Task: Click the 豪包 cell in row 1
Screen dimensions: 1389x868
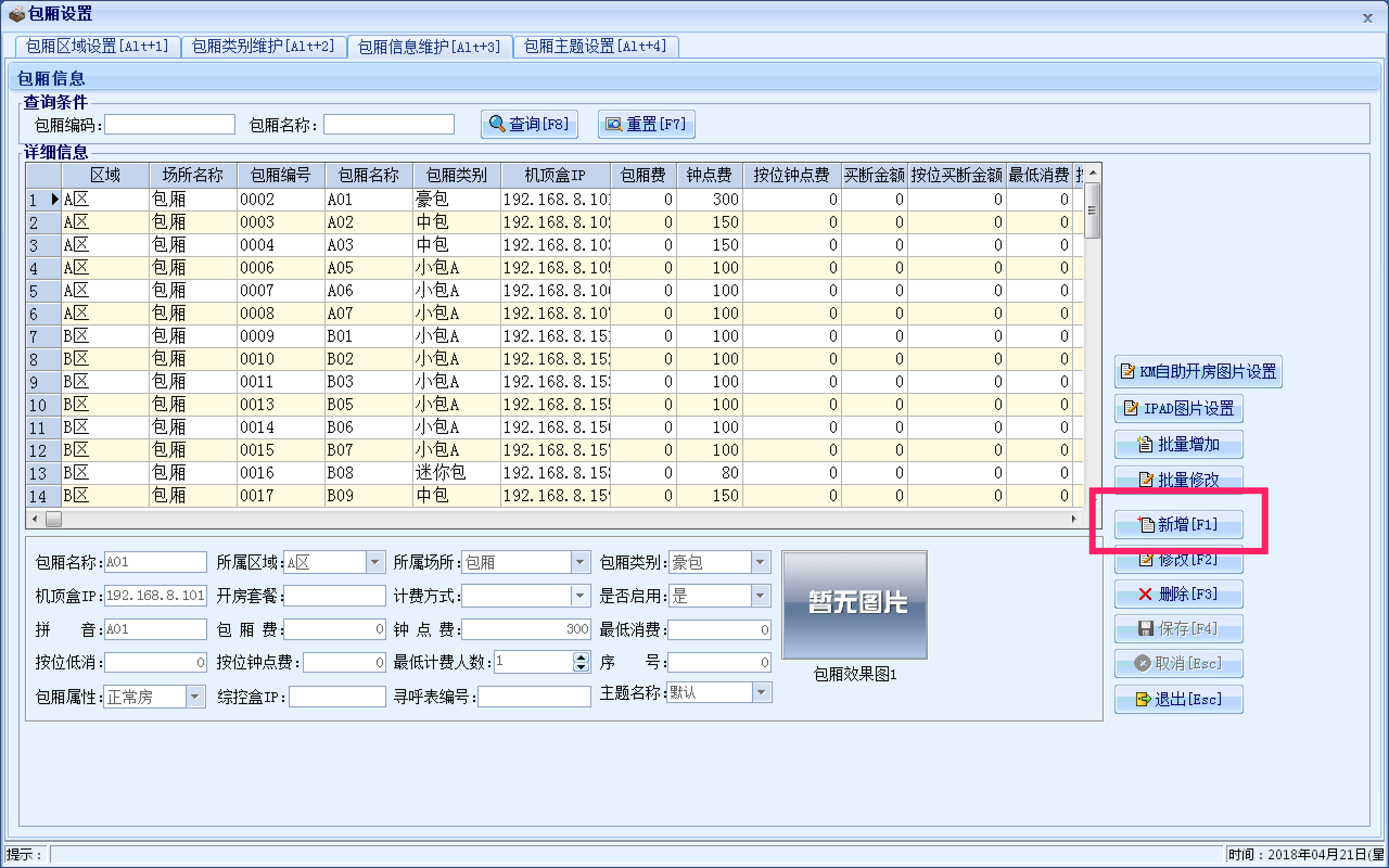Action: coord(456,199)
